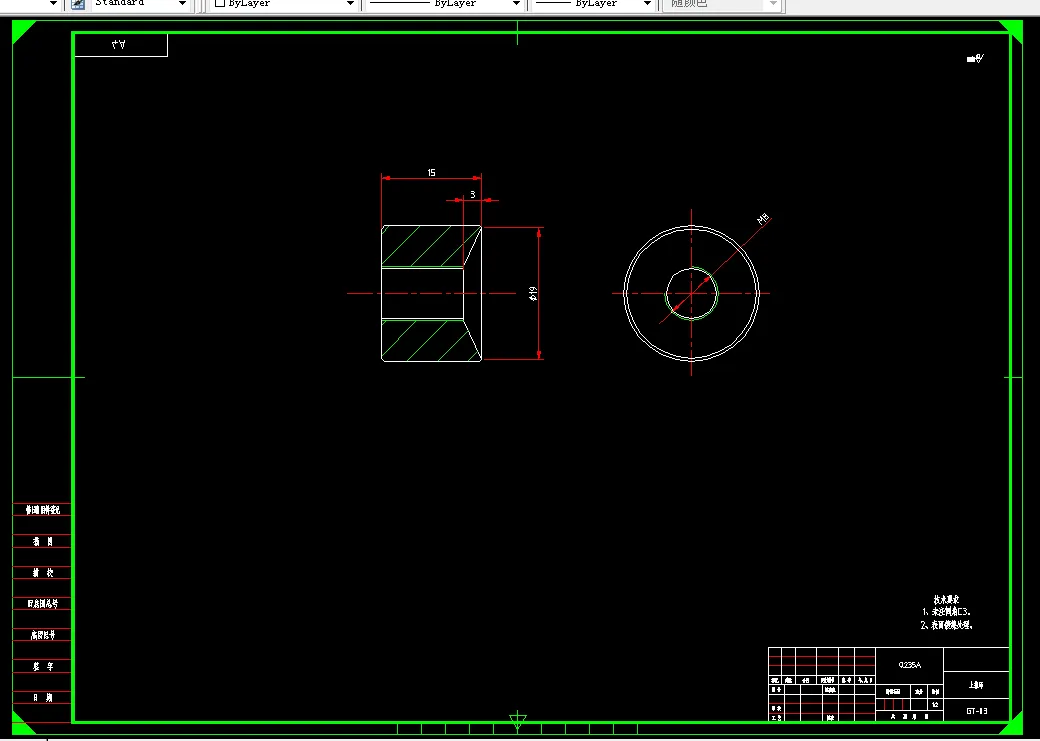The height and width of the screenshot is (741, 1040).
Task: Open the ByLayer lineweight dropdown
Action: 594,3
